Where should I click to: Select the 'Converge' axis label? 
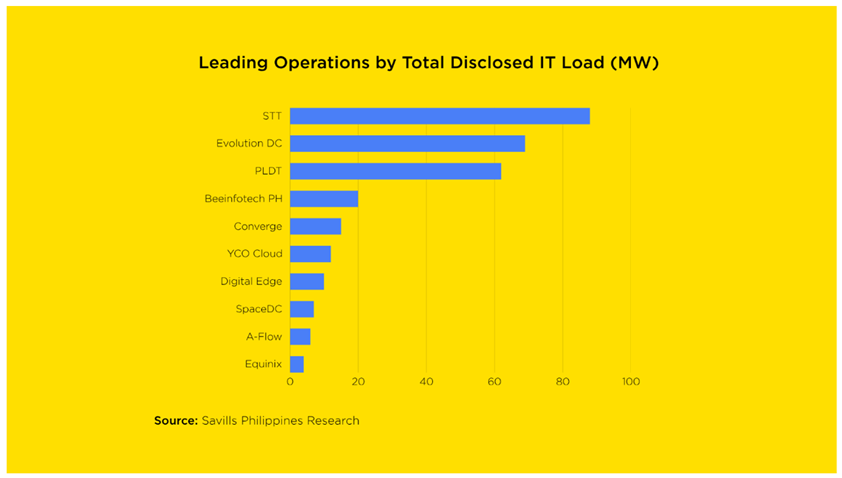[258, 227]
